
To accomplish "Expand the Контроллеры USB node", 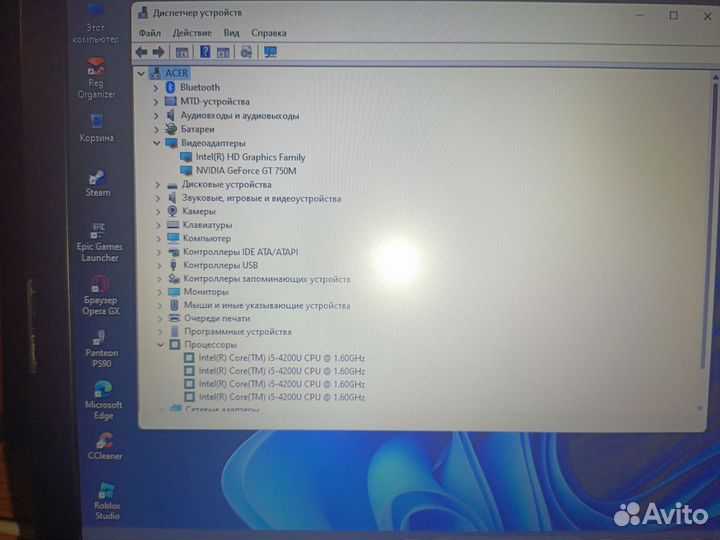I will 159,265.
